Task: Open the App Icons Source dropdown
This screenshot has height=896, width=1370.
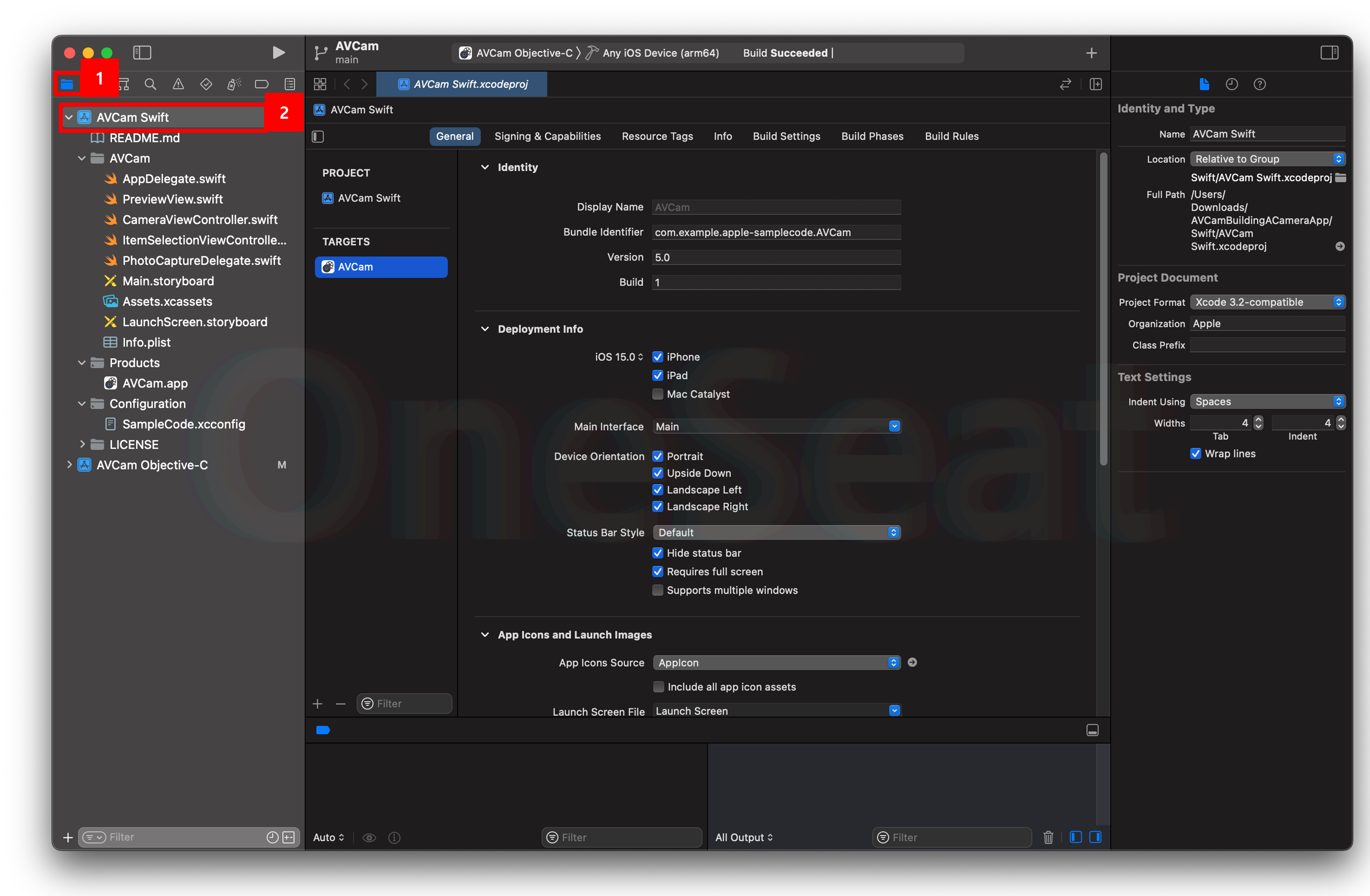Action: [x=777, y=663]
